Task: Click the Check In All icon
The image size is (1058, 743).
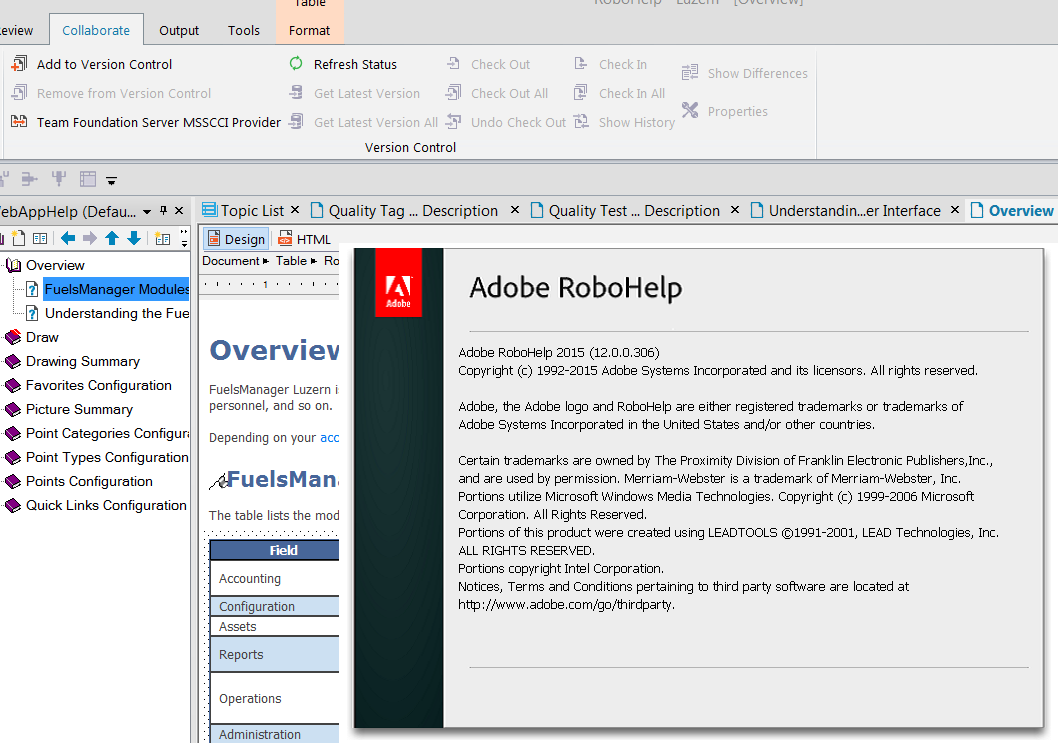Action: tap(581, 92)
